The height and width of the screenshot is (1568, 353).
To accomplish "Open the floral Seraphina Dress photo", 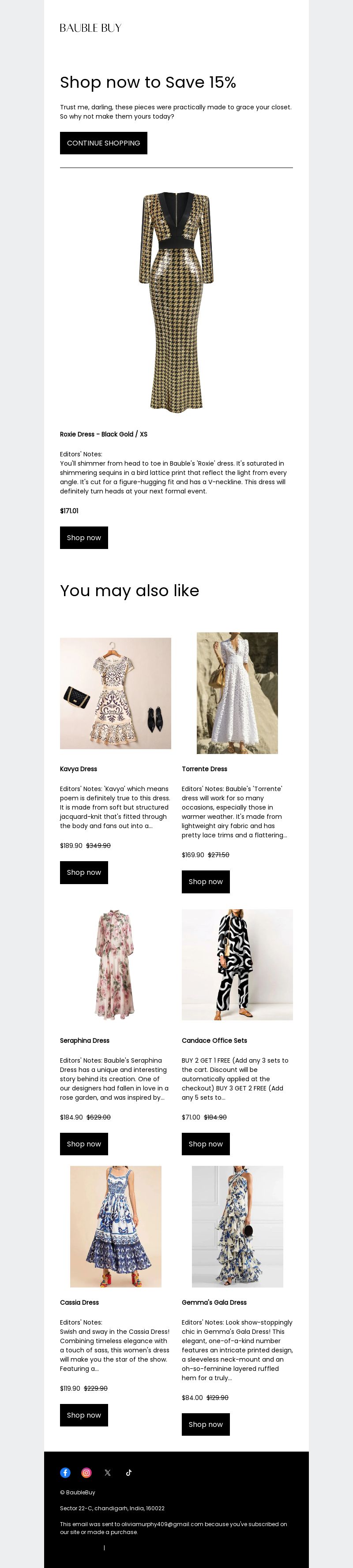I will [116, 965].
